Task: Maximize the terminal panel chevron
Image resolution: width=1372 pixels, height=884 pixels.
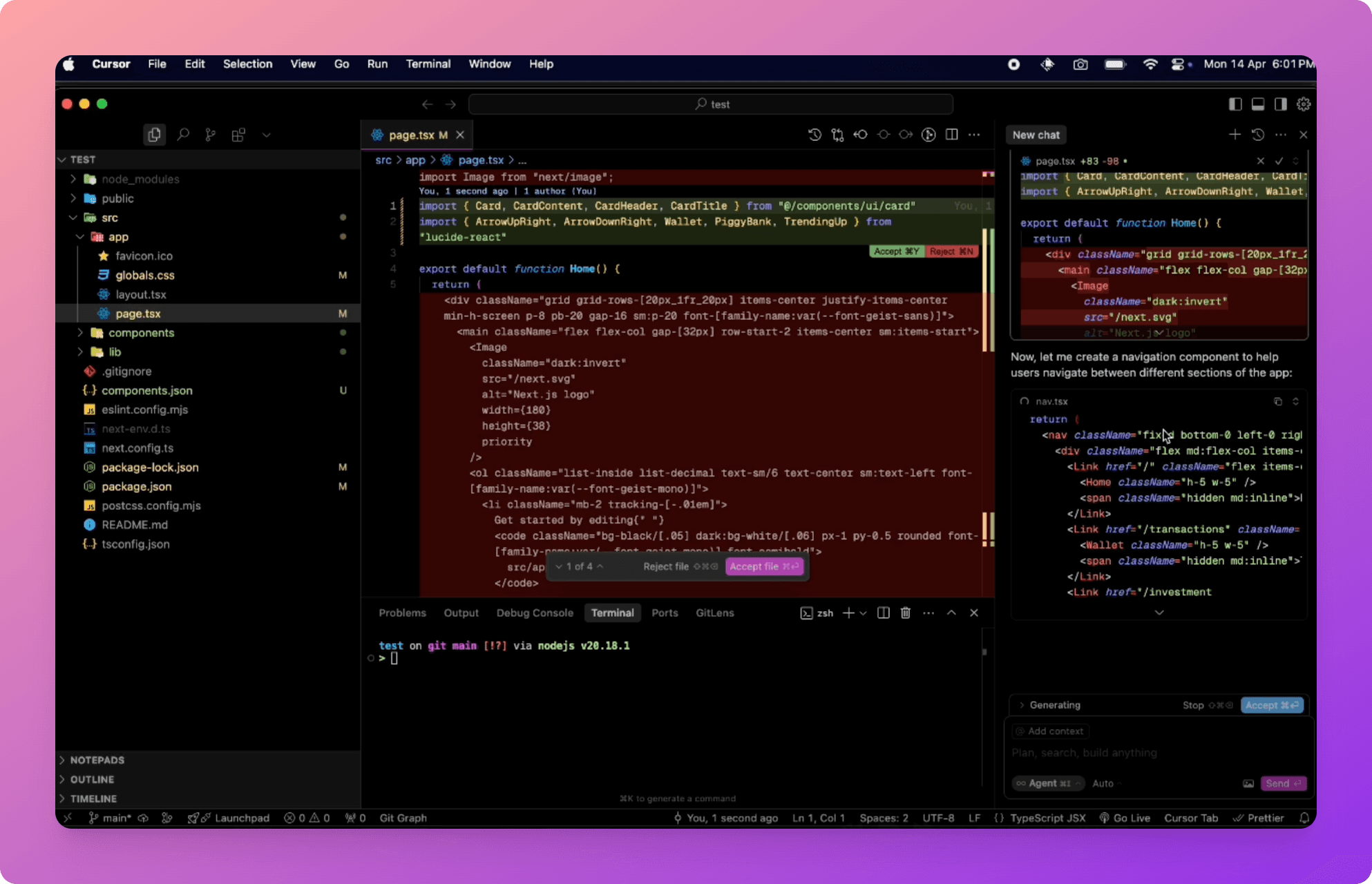Action: 951,613
